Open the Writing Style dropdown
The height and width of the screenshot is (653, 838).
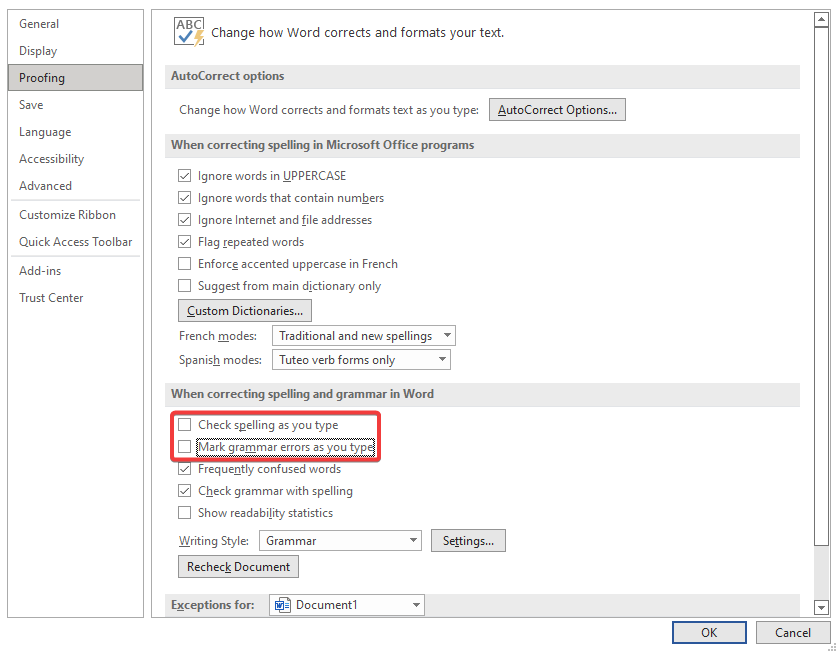point(340,541)
